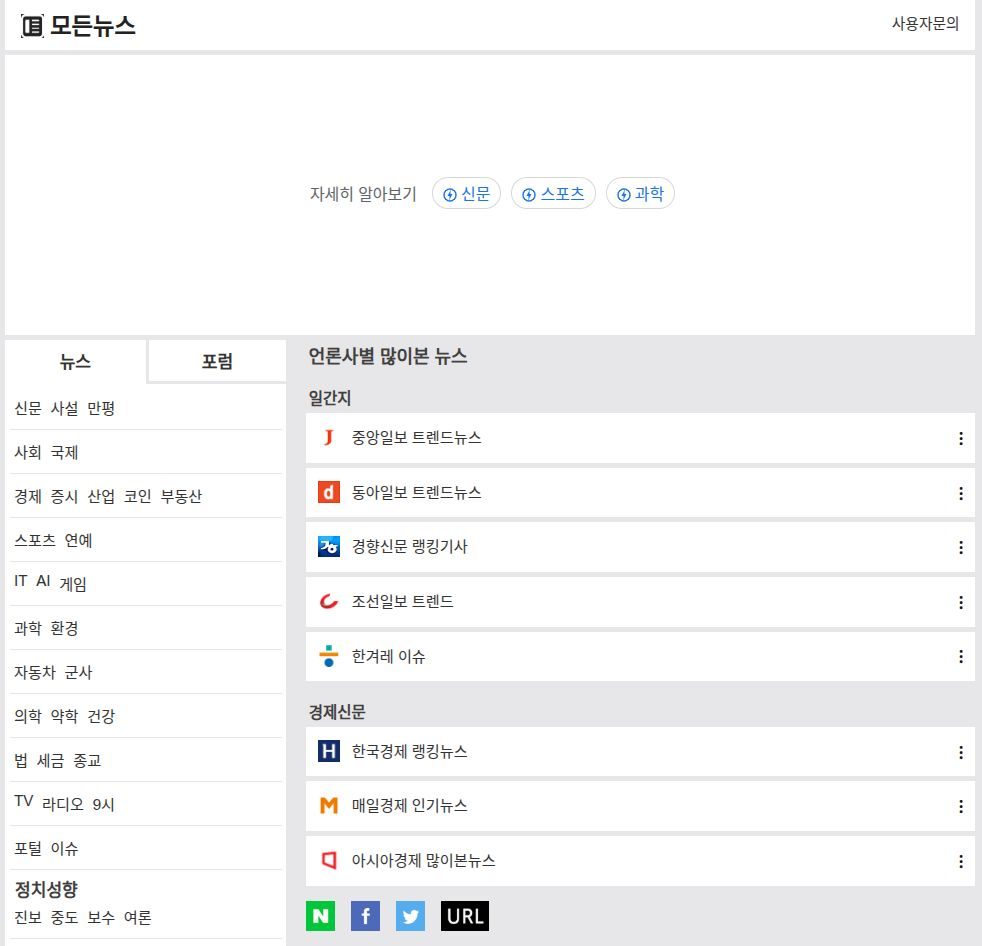Share on Twitter using the bird icon
Screen dimensions: 982x946
pos(410,915)
